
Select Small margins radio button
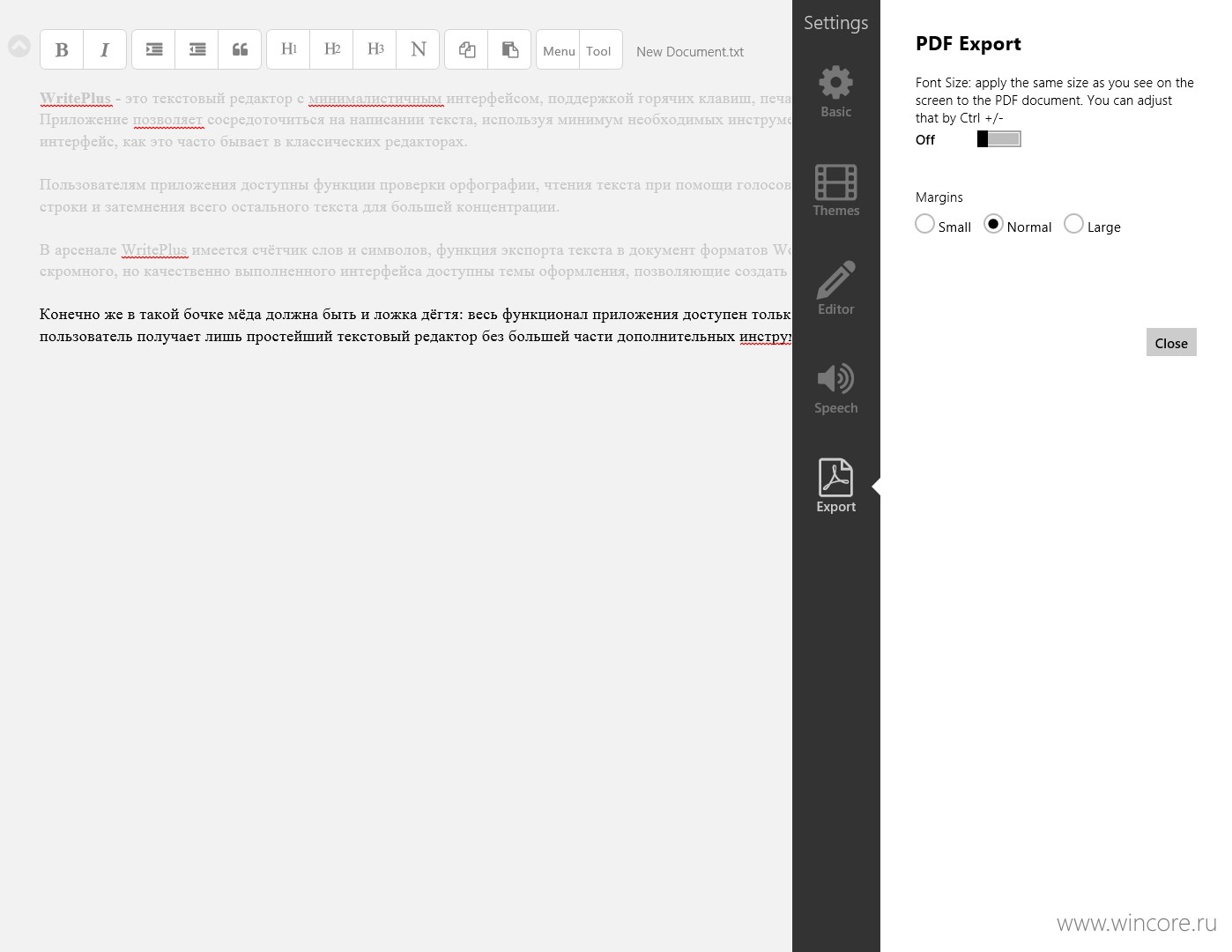coord(924,224)
